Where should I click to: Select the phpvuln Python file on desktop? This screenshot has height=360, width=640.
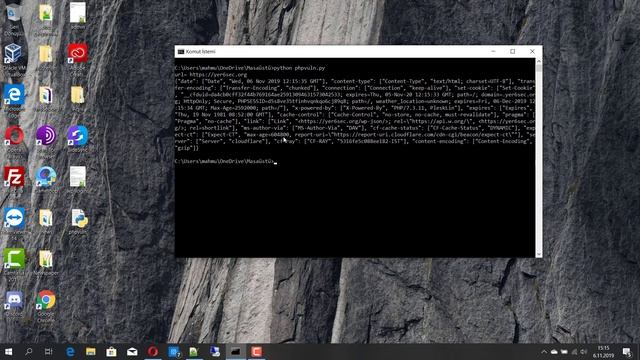[x=78, y=219]
